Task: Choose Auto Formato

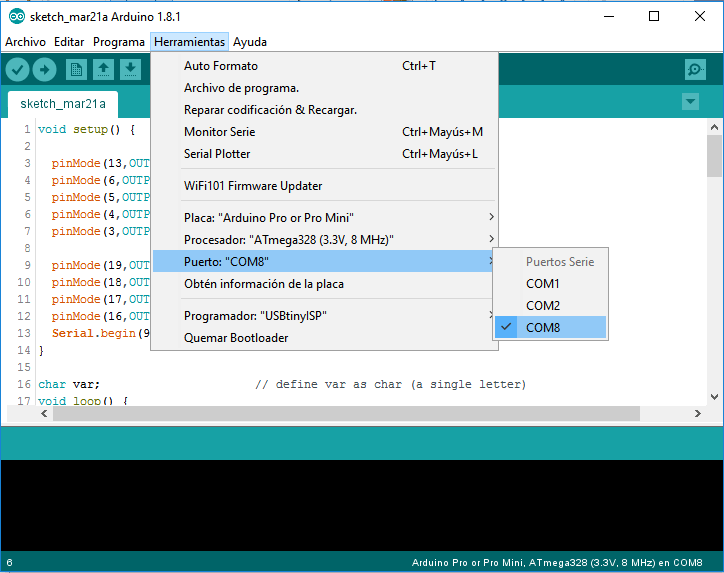Action: click(325, 66)
